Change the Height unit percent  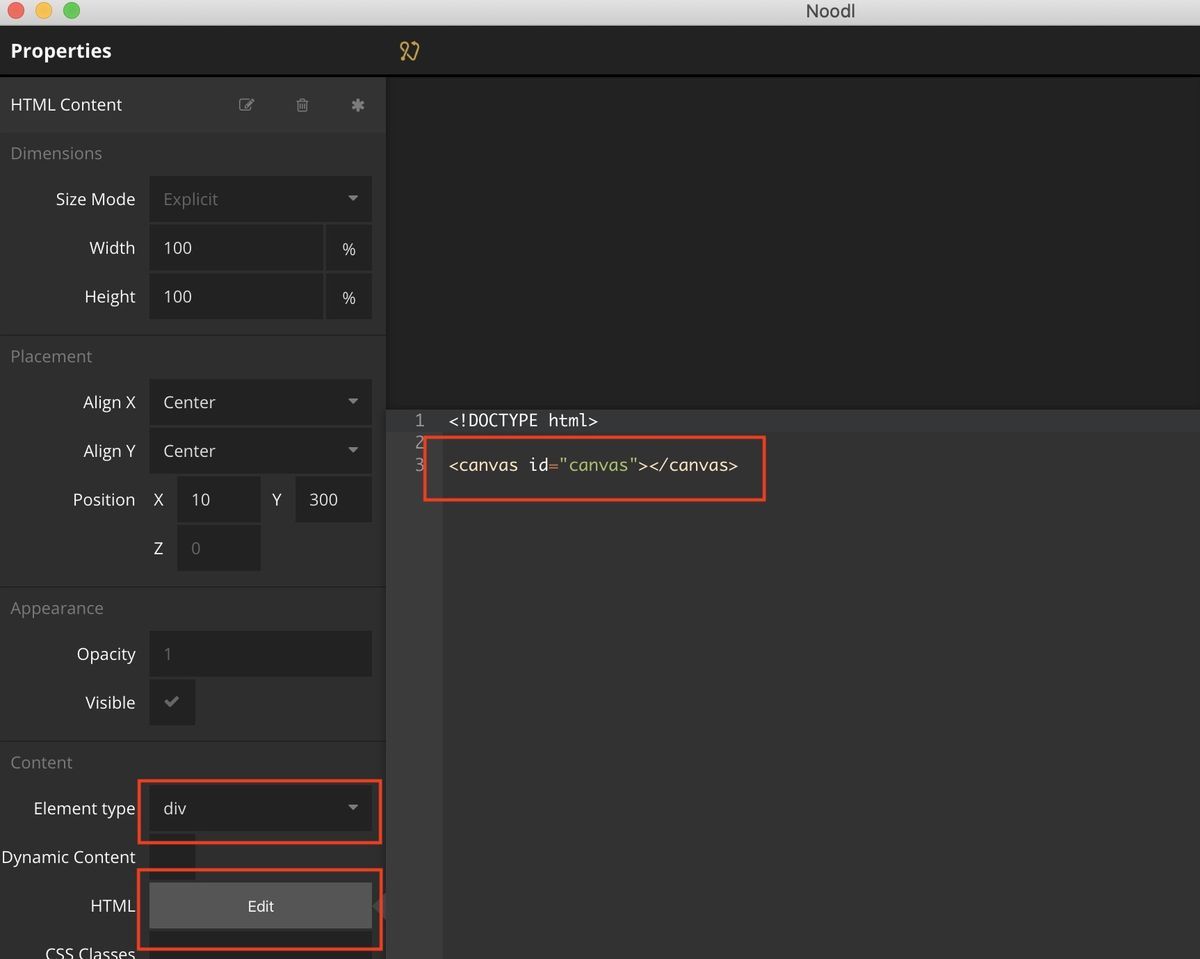[x=349, y=297]
